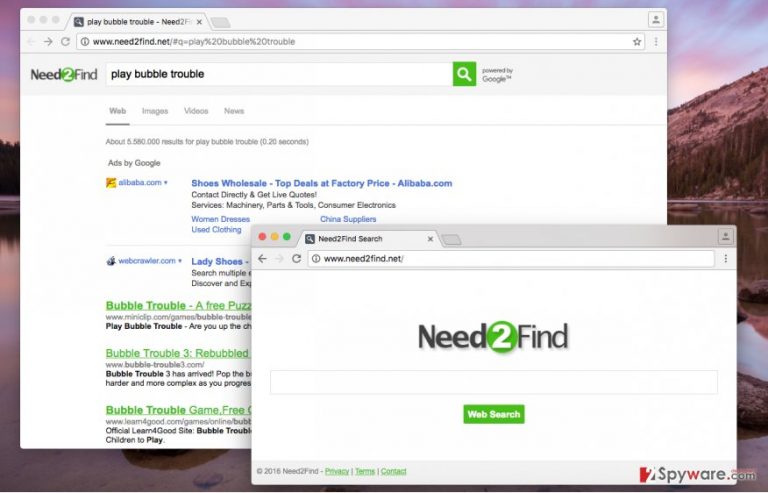This screenshot has width=768, height=493.
Task: Expand alibaba.com ad dropdown arrow
Action: [166, 183]
